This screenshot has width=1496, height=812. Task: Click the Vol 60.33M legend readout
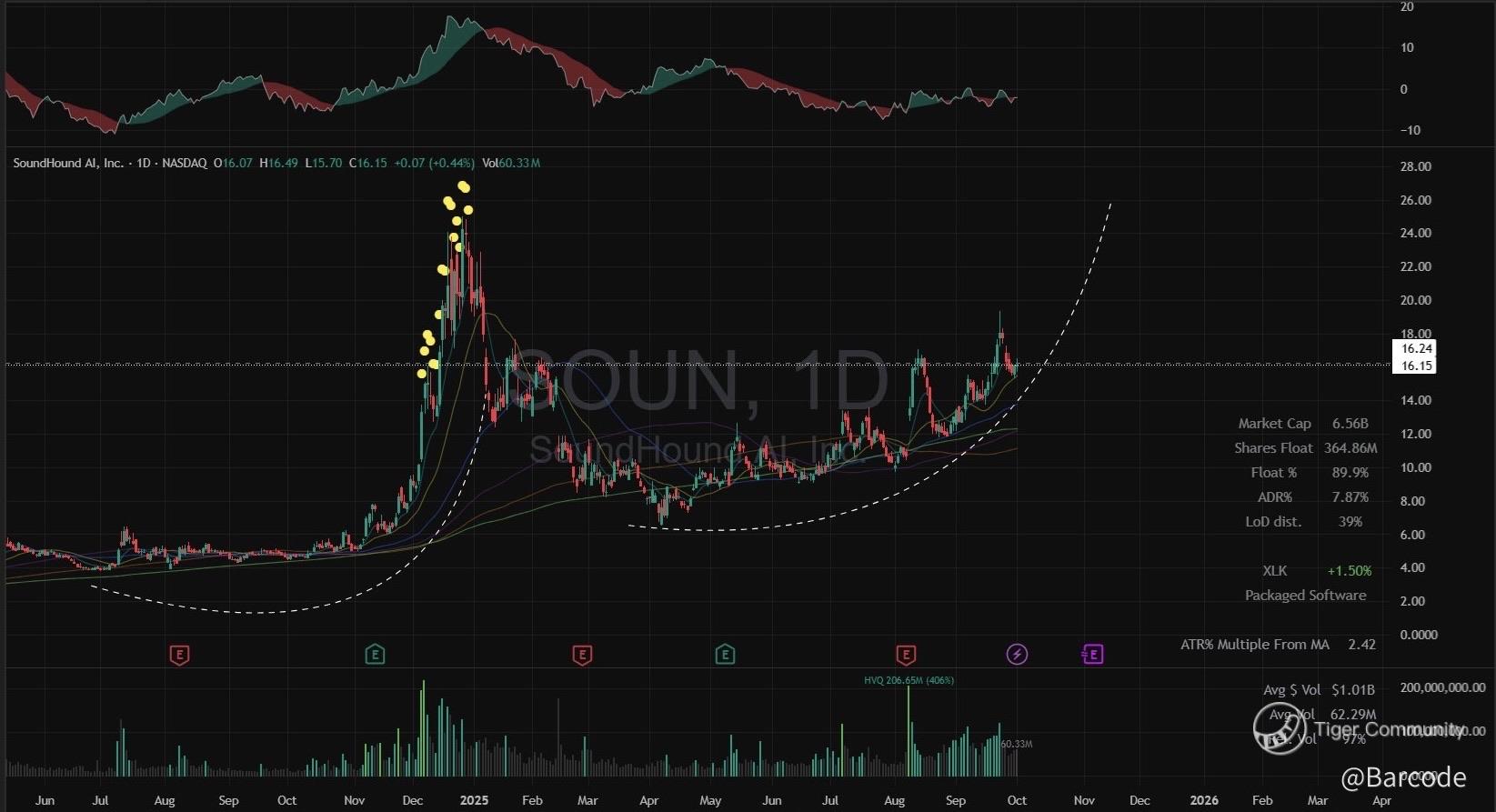coord(511,164)
